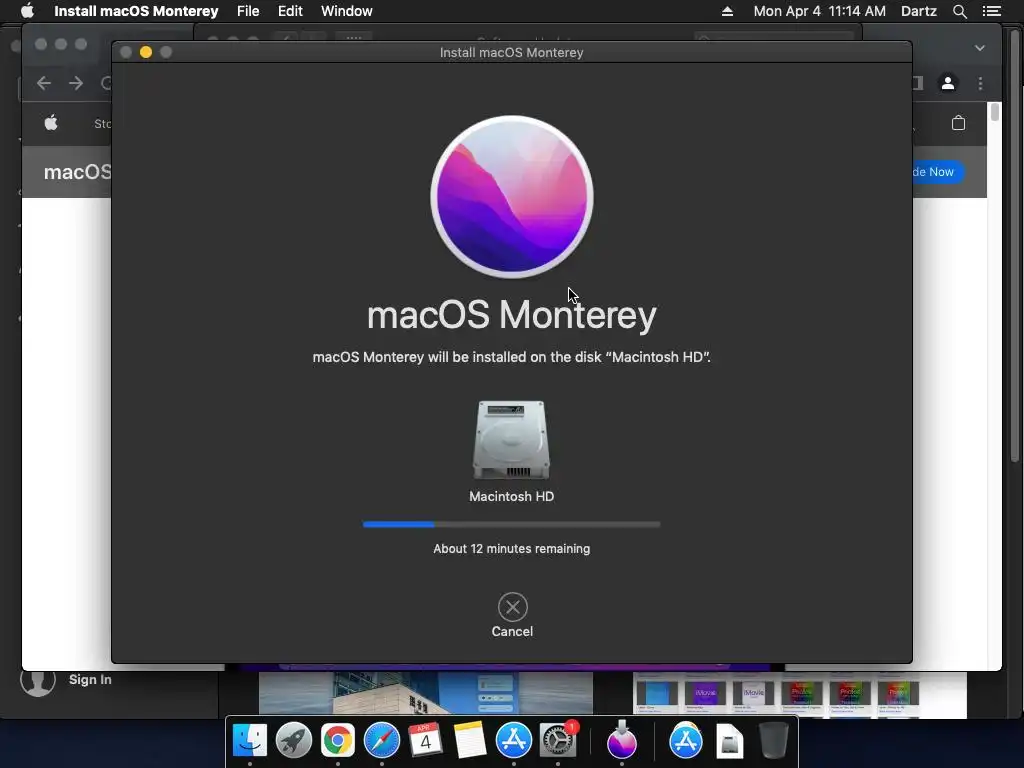The height and width of the screenshot is (768, 1024).
Task: Open Notification Center list icon
Action: tap(992, 11)
